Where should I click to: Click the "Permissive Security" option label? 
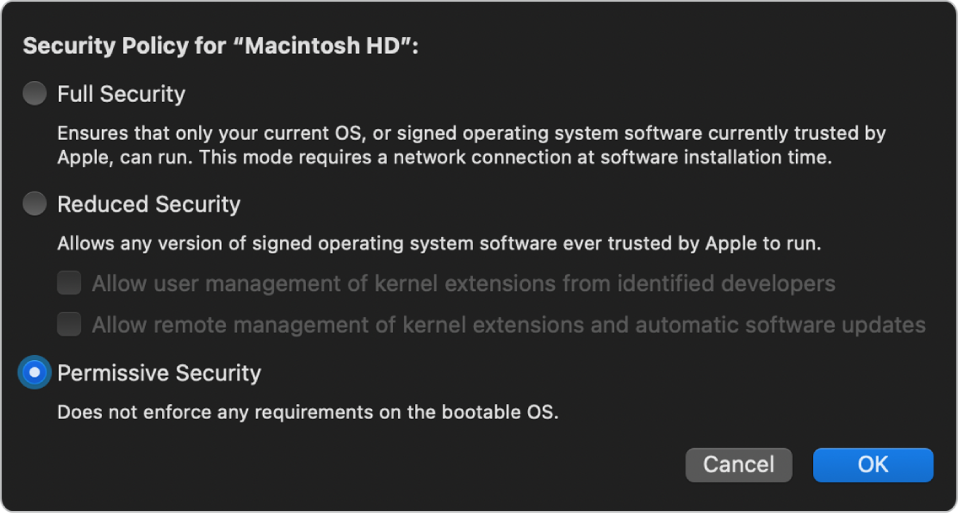[x=159, y=373]
